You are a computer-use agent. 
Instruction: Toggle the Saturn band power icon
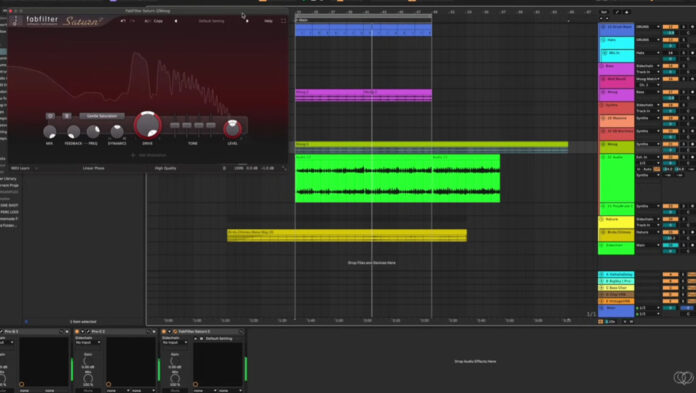pos(50,116)
